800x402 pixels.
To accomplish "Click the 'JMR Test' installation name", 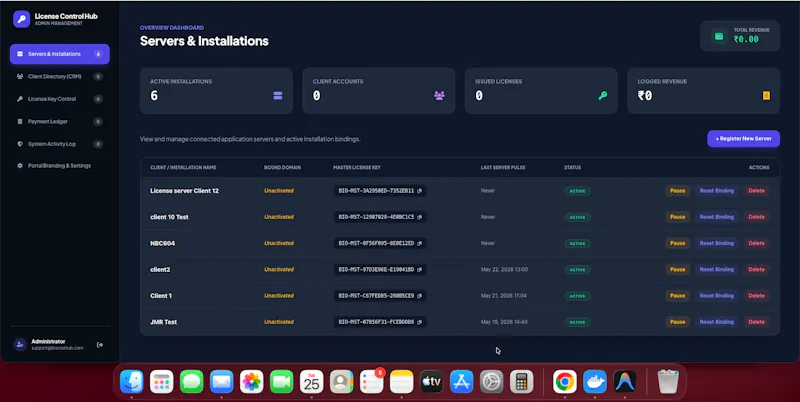I will [x=163, y=322].
